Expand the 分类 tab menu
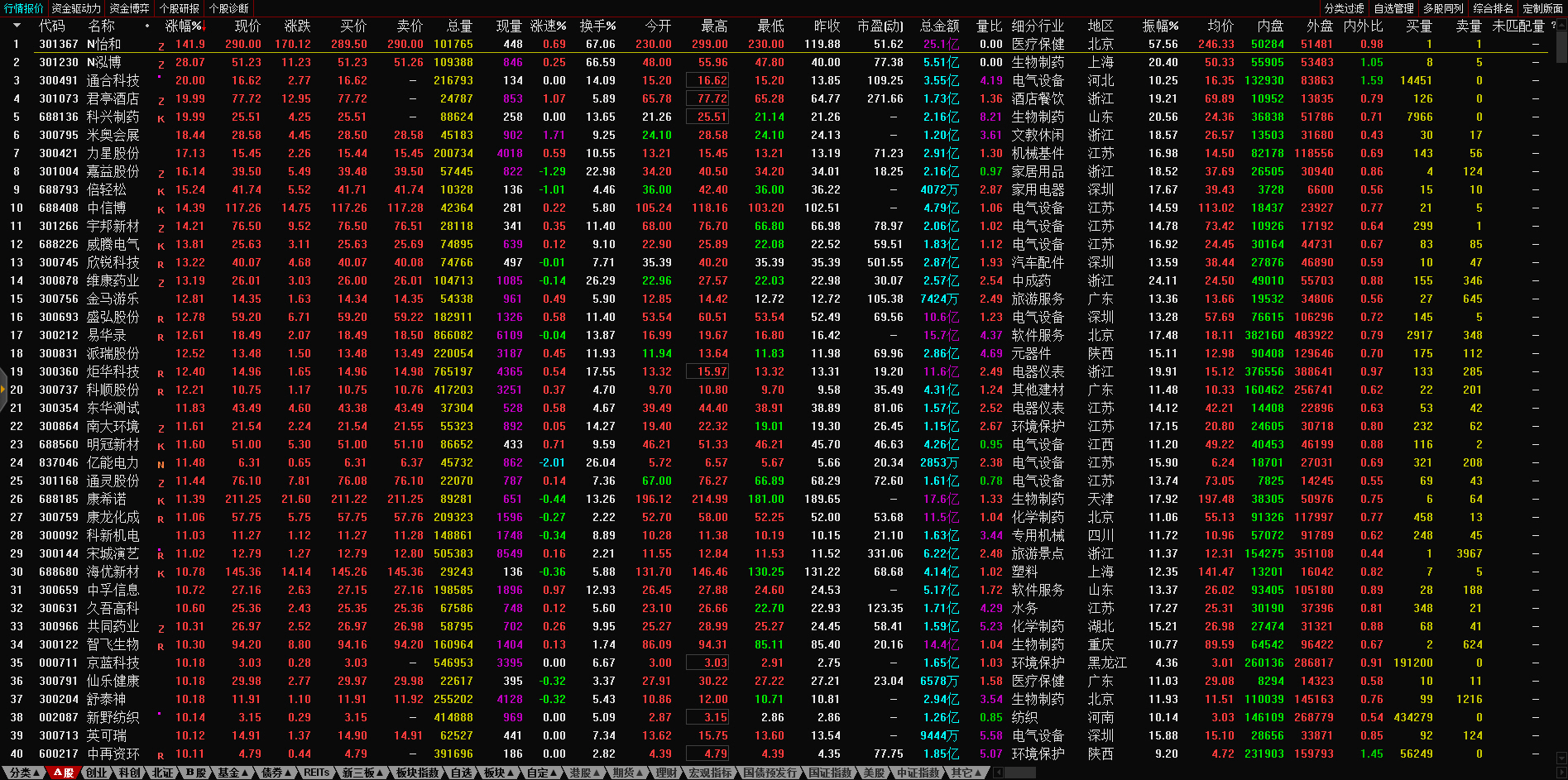The image size is (1568, 780). tap(23, 773)
